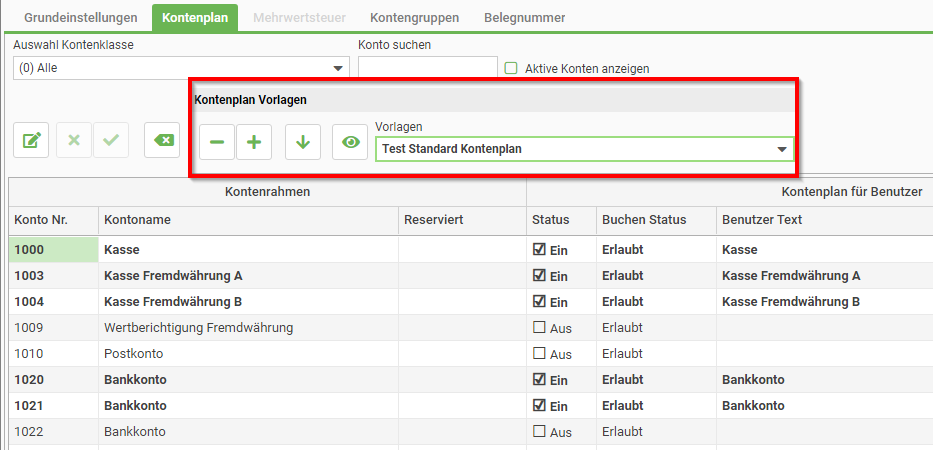This screenshot has height=450, width=933.
Task: Click the Kontoname column header
Action: [x=249, y=220]
